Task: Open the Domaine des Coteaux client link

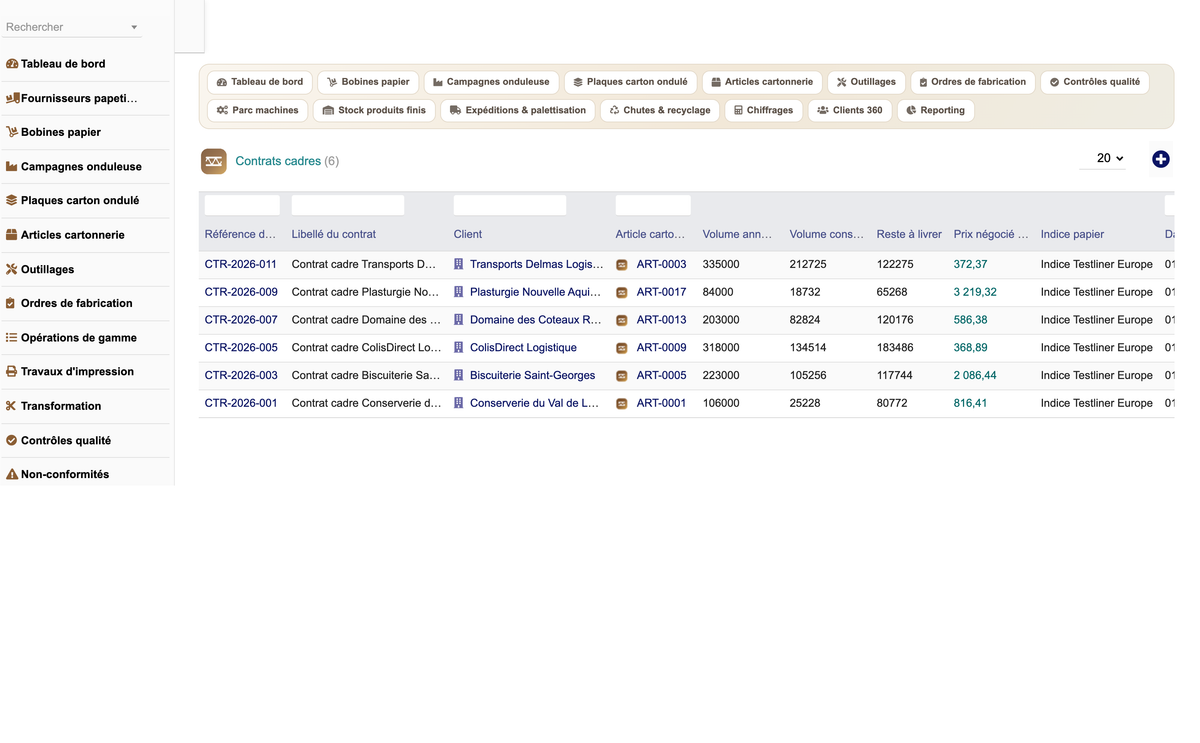Action: tap(536, 320)
